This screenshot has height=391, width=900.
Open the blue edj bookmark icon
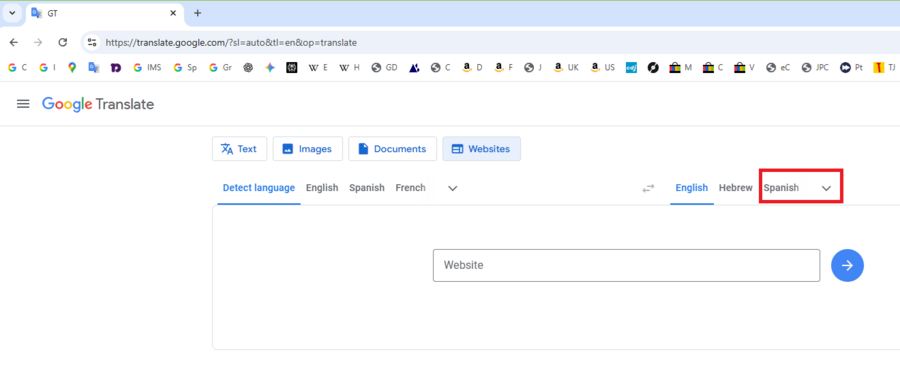[631, 68]
